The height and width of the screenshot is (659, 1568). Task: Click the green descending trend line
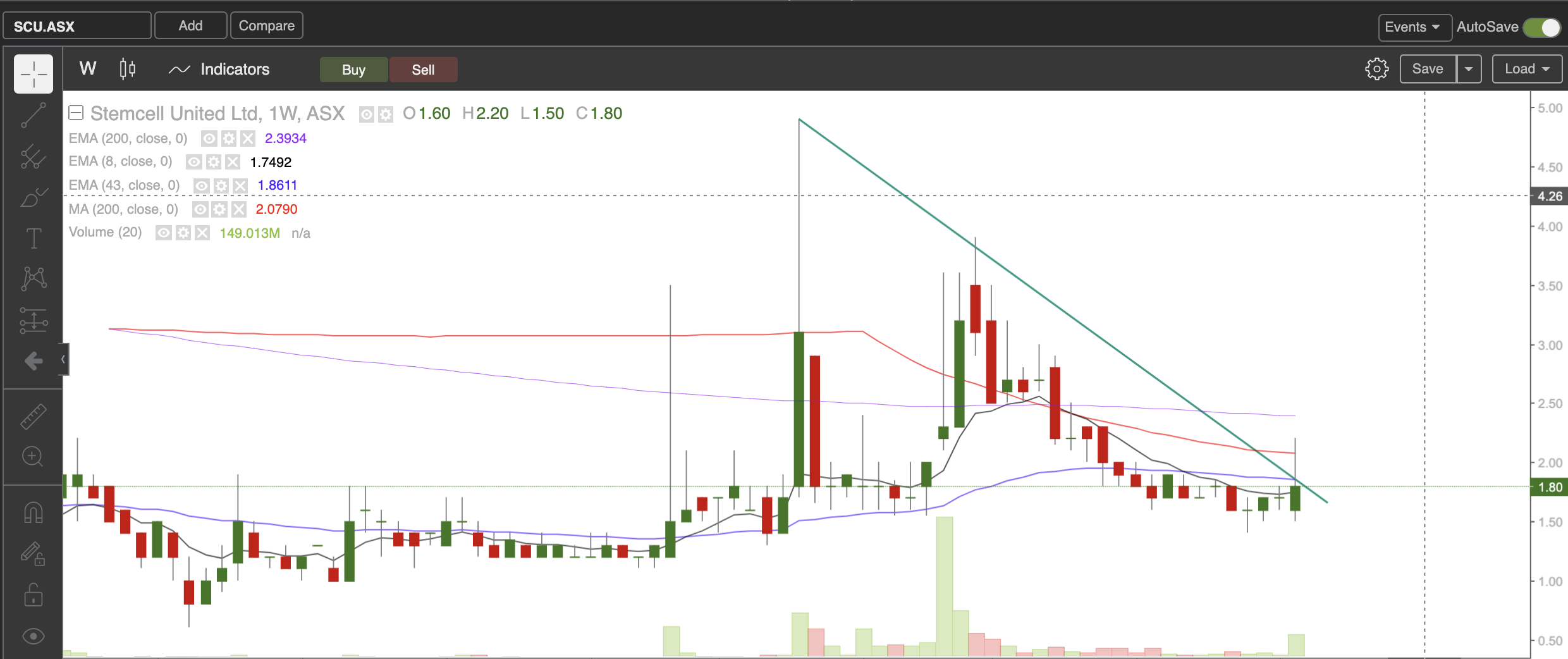click(x=1062, y=311)
